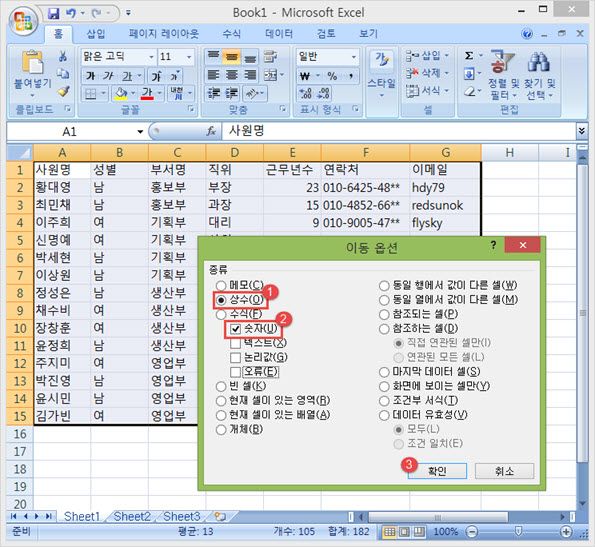Screen dimensions: 595x547
Task: Open font size dropdown
Action: 189,57
